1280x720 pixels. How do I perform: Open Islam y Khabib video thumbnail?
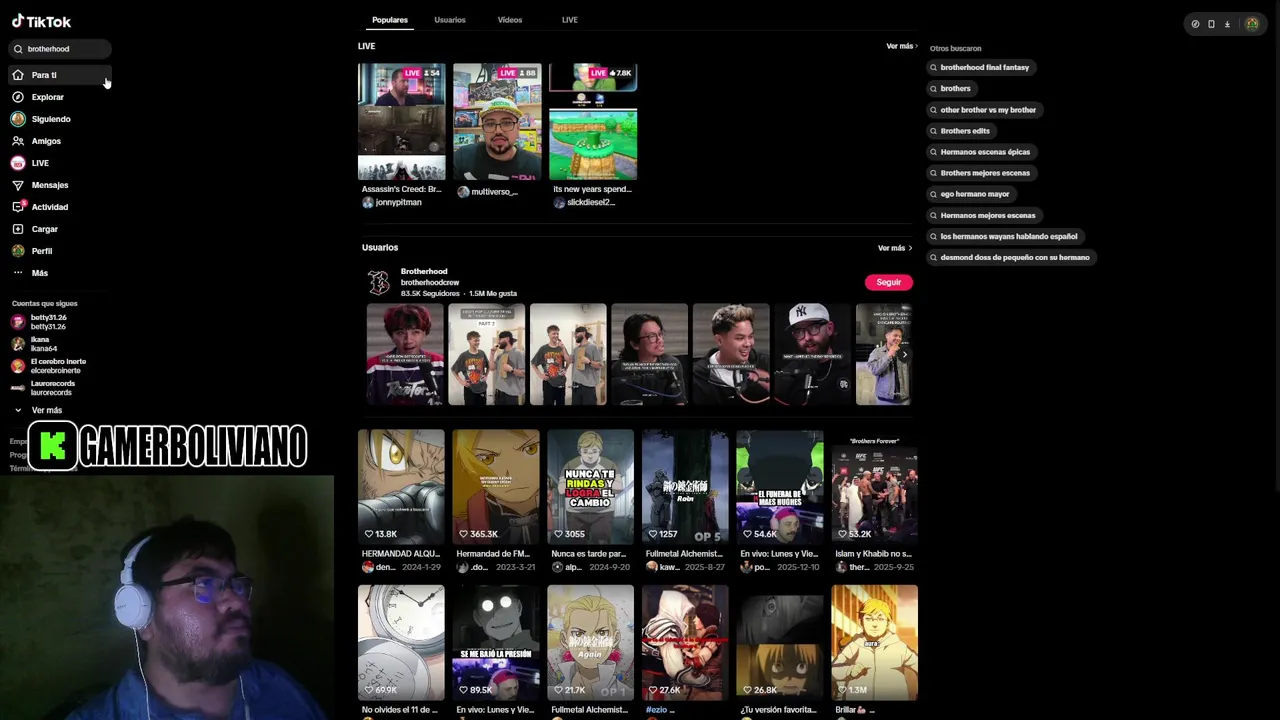(874, 487)
